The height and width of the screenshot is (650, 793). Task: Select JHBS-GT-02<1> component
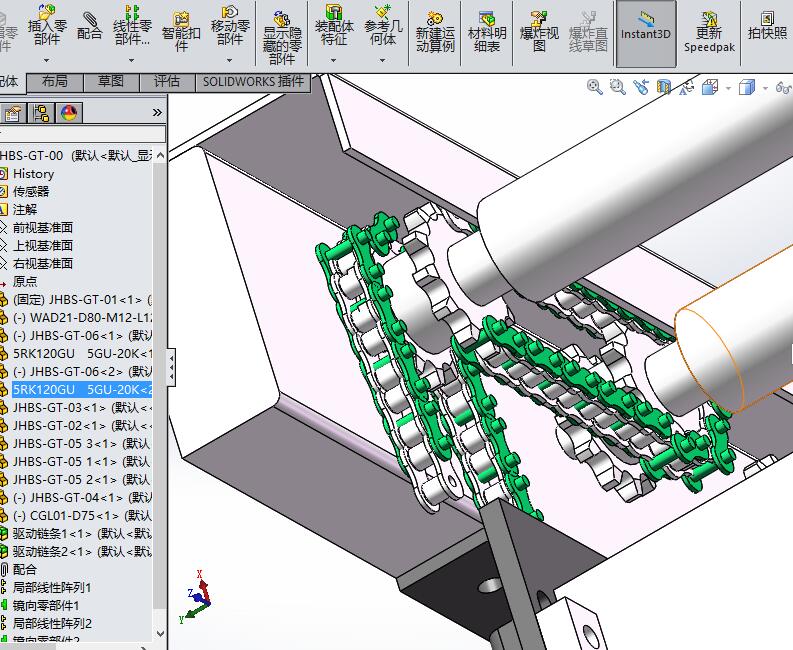pos(82,425)
